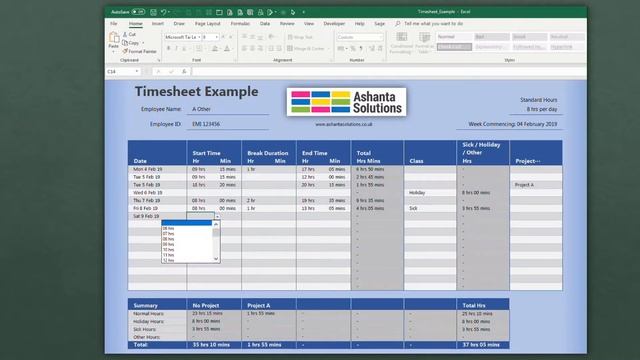The image size is (640, 360).
Task: Click the Orientation icon
Action: tap(271, 37)
